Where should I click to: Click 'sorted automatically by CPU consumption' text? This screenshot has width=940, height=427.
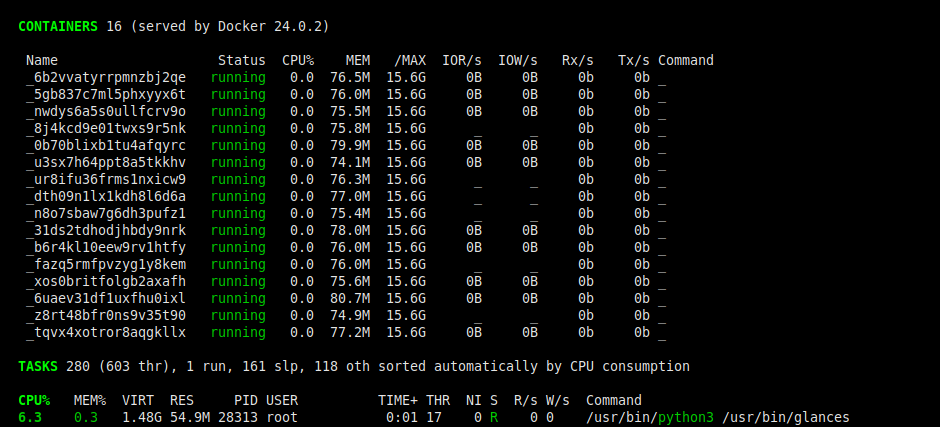(x=534, y=366)
